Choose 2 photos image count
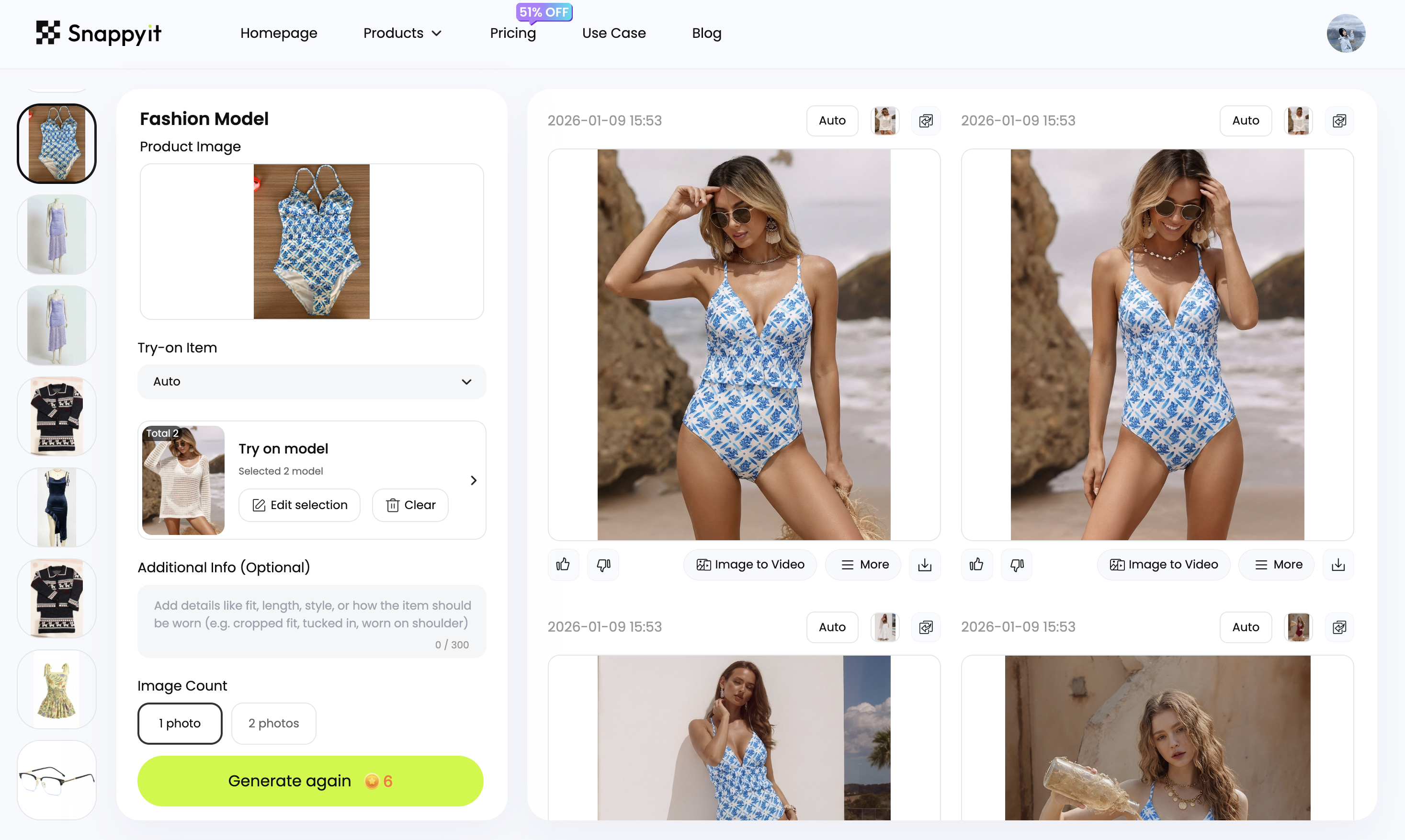 pyautogui.click(x=274, y=724)
